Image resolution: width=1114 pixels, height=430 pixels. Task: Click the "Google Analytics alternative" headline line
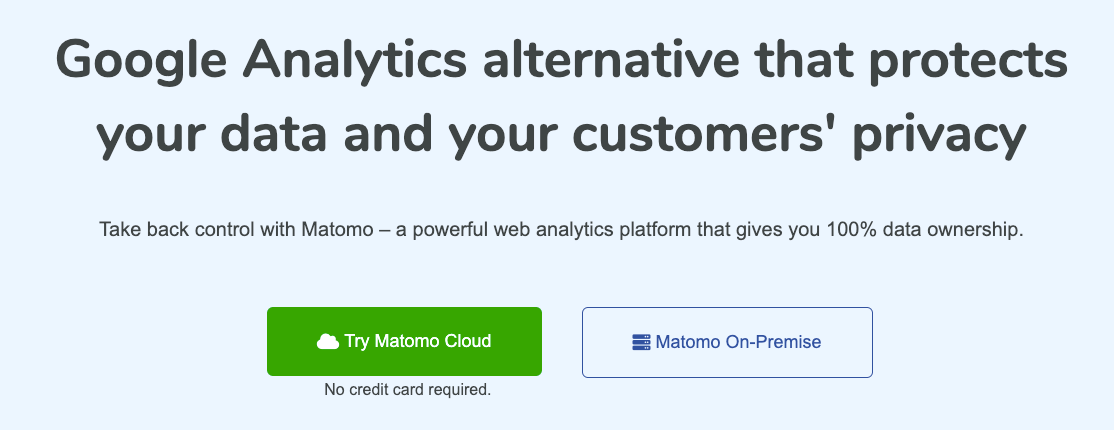[x=561, y=63]
